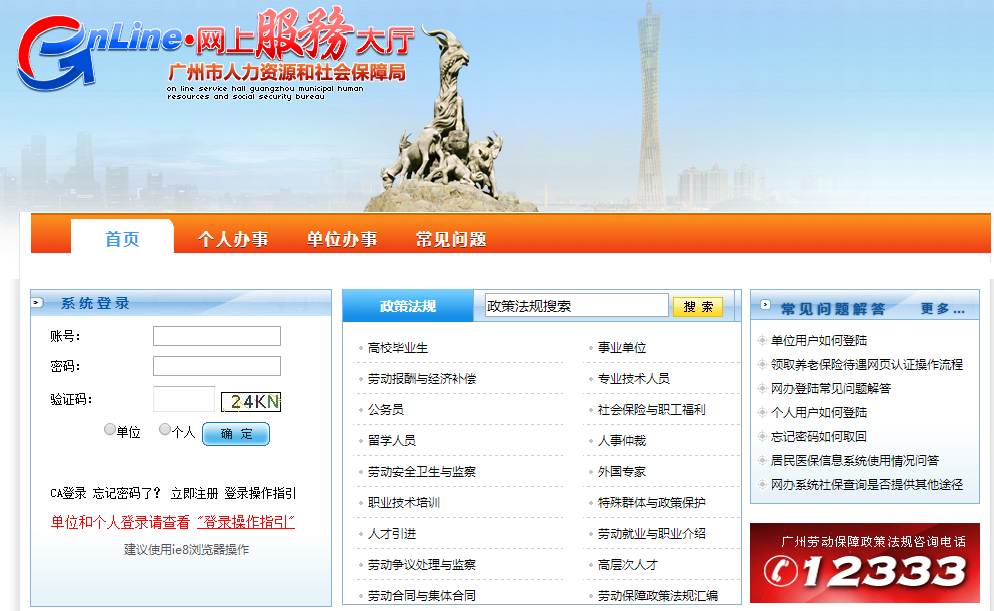Open the 劳动争议处理与监察 category
The width and height of the screenshot is (994, 611).
(x=422, y=565)
